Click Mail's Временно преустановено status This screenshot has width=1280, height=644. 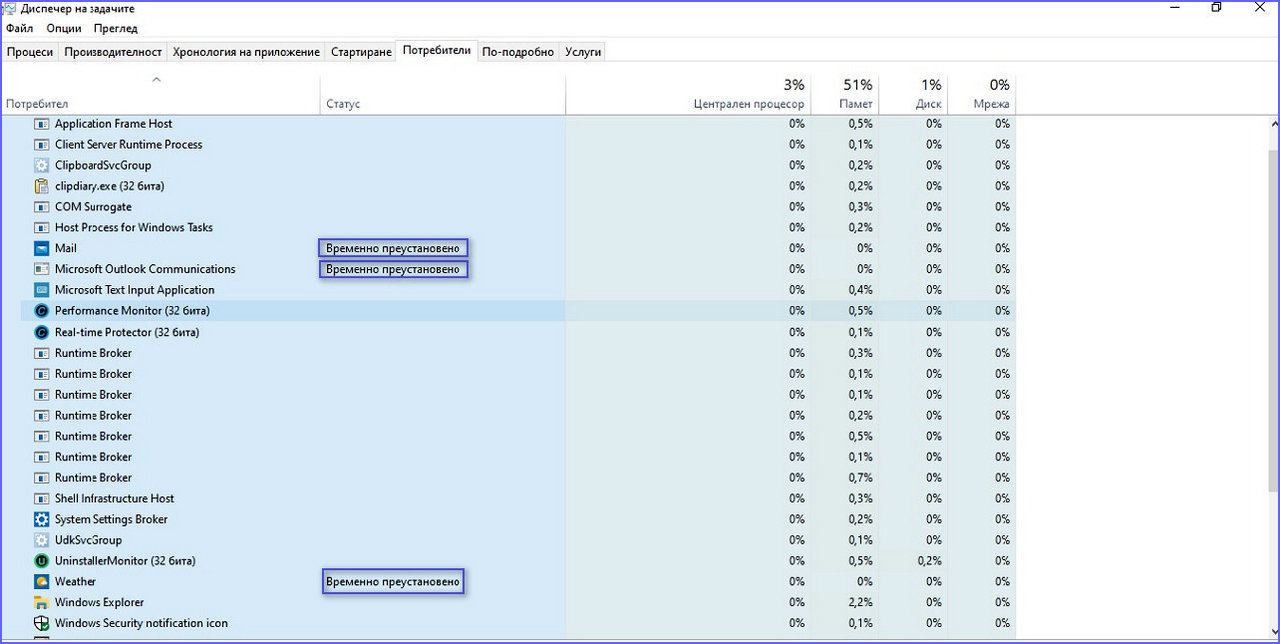point(393,248)
